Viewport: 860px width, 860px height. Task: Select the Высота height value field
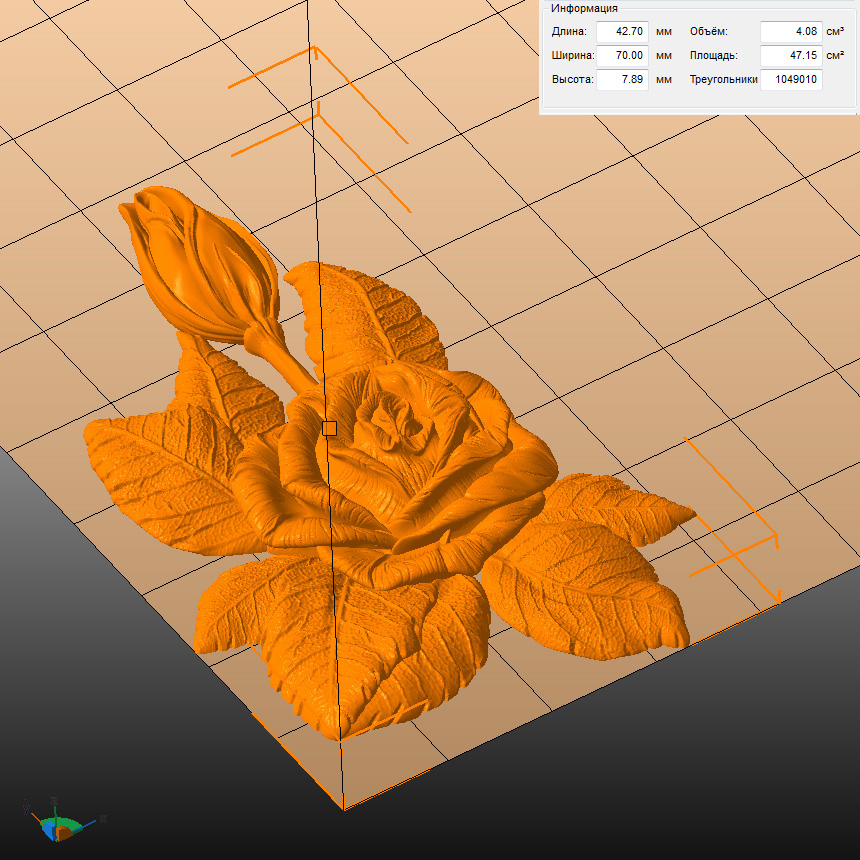pos(622,79)
